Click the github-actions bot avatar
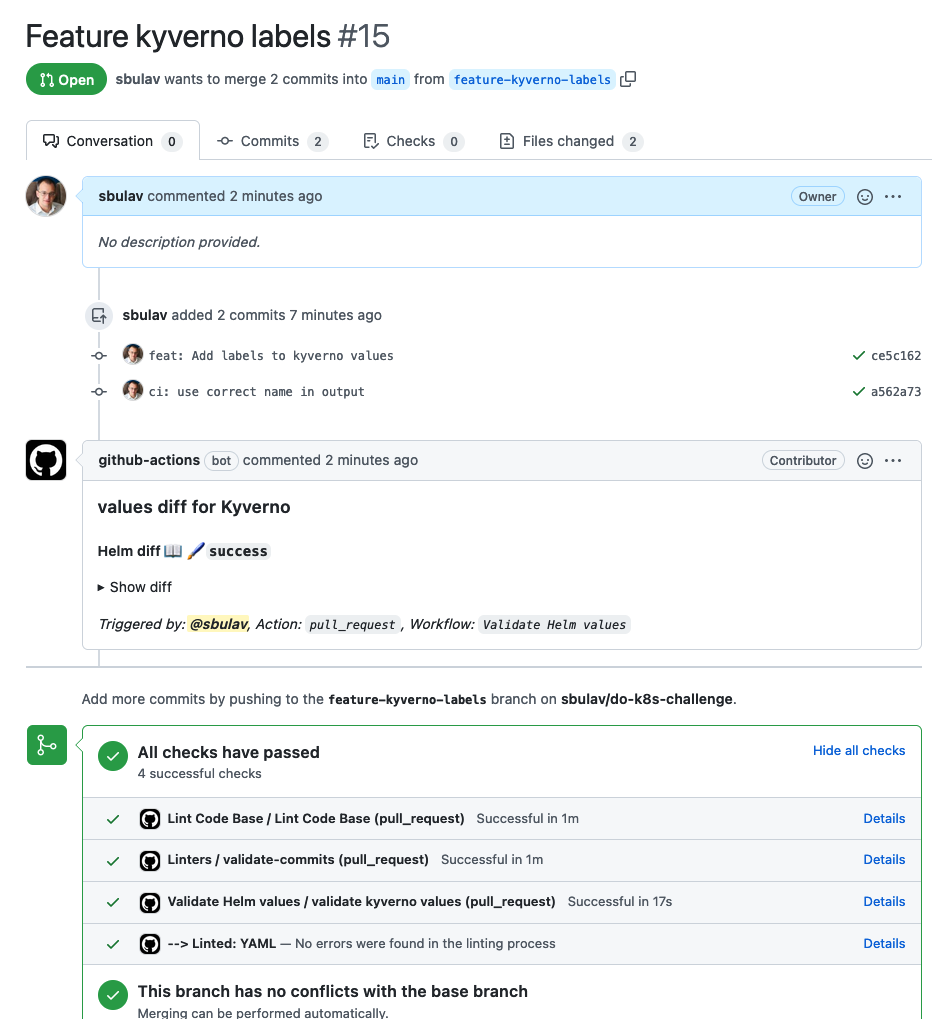932x1019 pixels. [x=46, y=460]
